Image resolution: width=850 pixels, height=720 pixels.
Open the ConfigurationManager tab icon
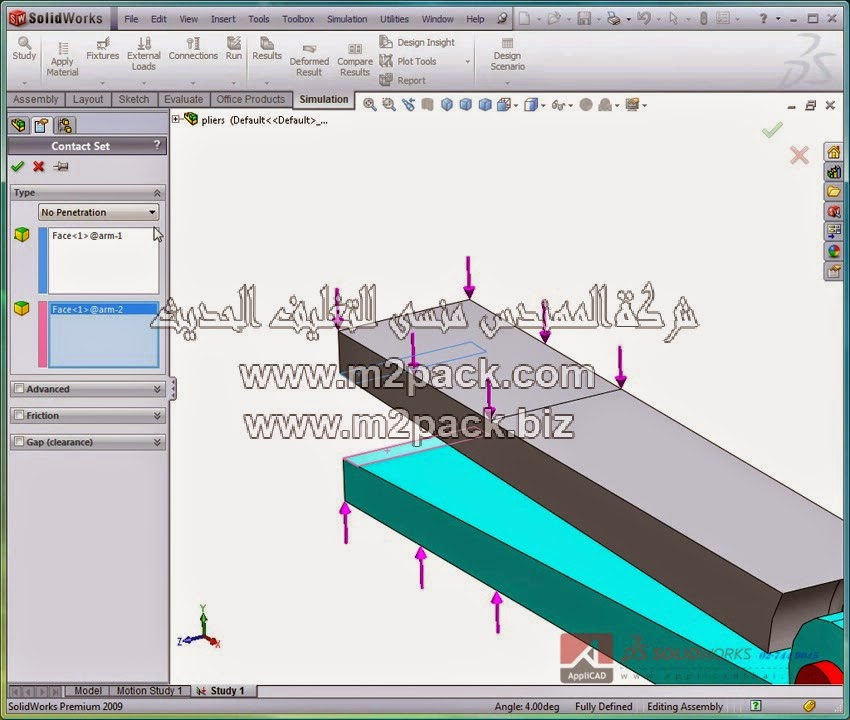point(65,125)
